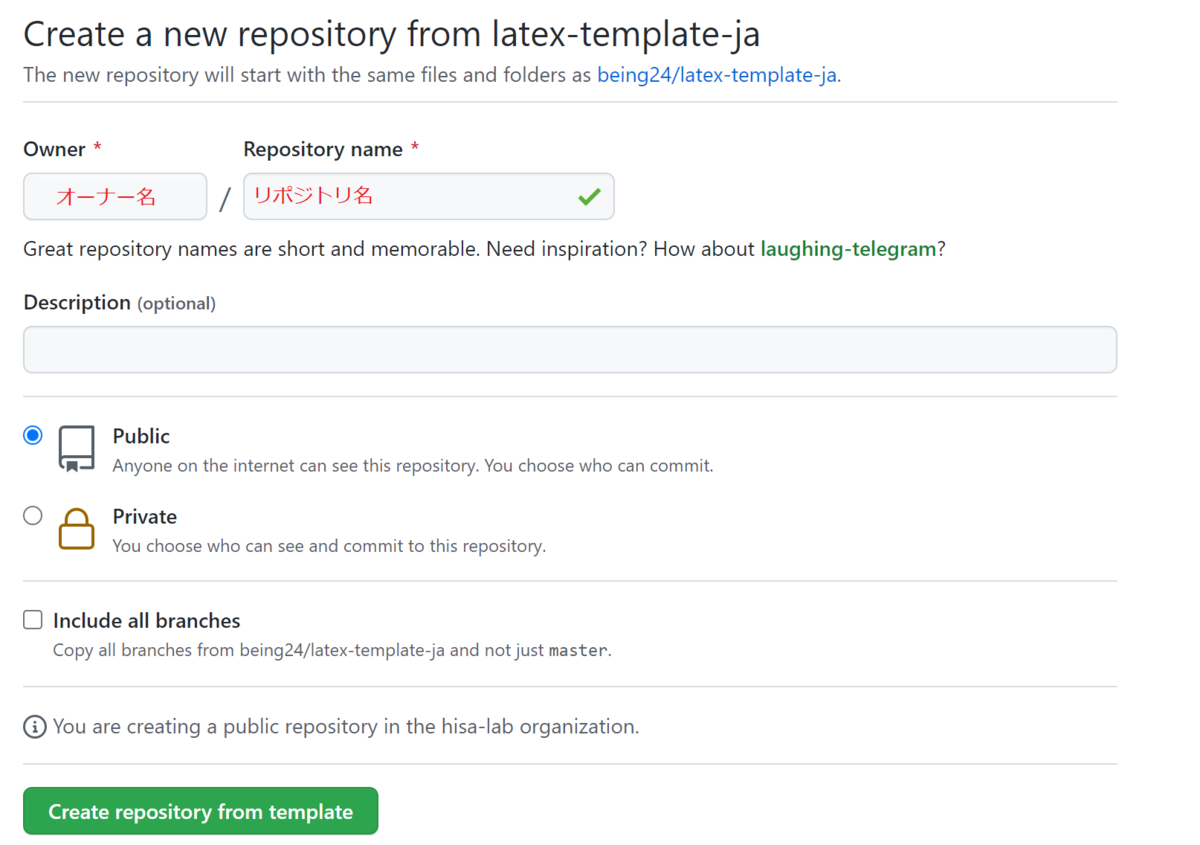1200x845 pixels.
Task: Click the public repository book icon
Action: point(77,449)
